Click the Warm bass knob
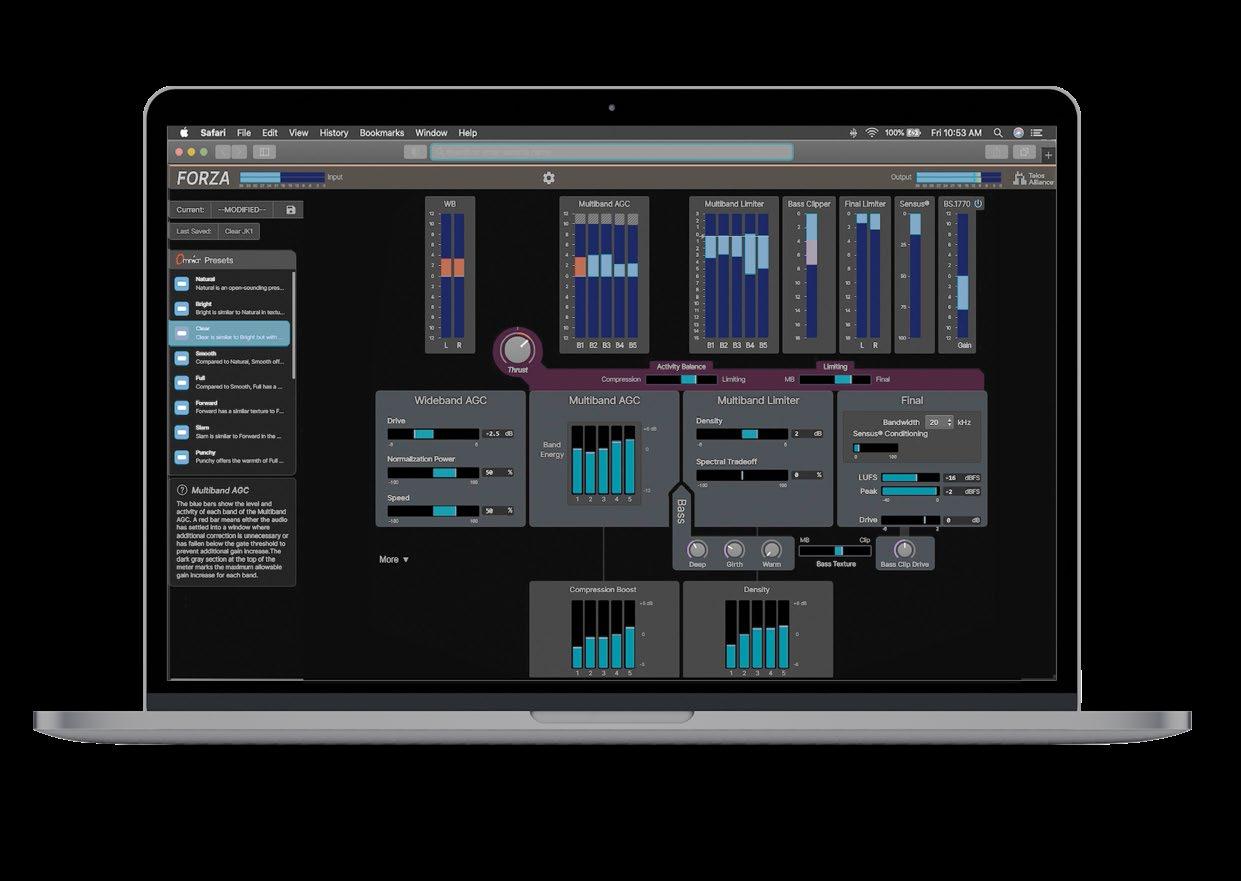1241x881 pixels. pos(771,550)
